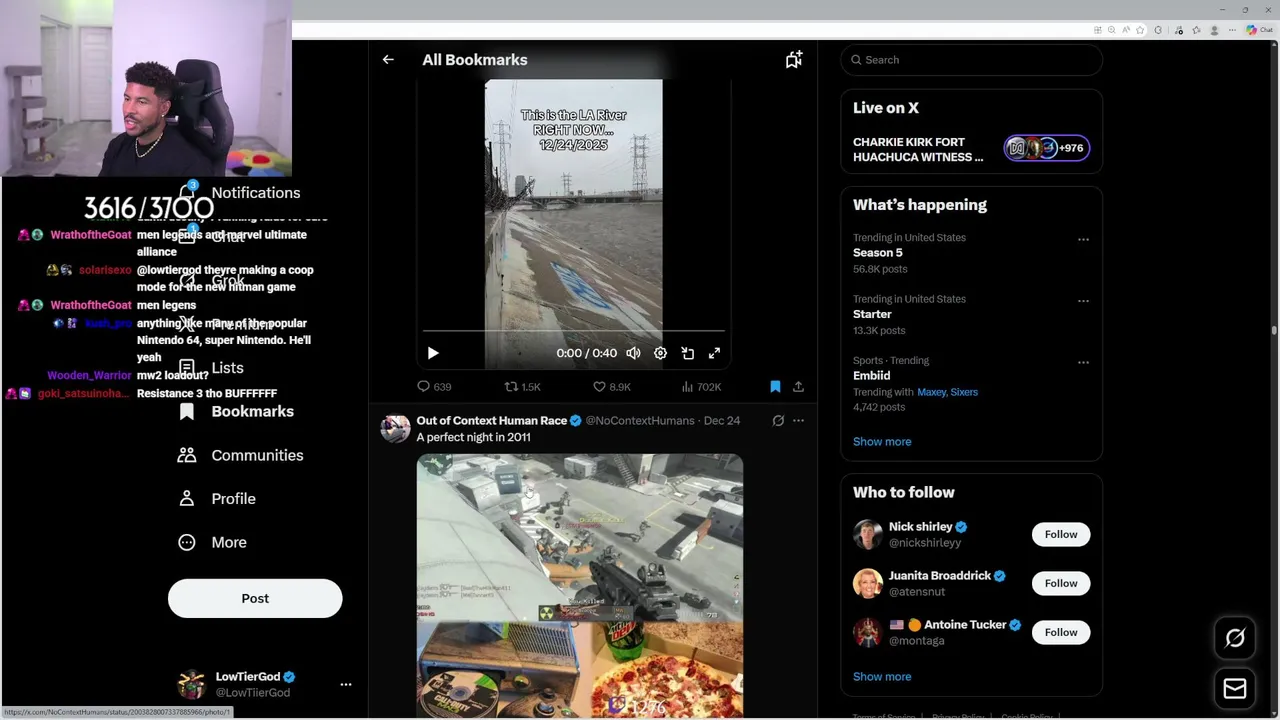Share the LA River post
The width and height of the screenshot is (1280, 720).
[x=798, y=387]
